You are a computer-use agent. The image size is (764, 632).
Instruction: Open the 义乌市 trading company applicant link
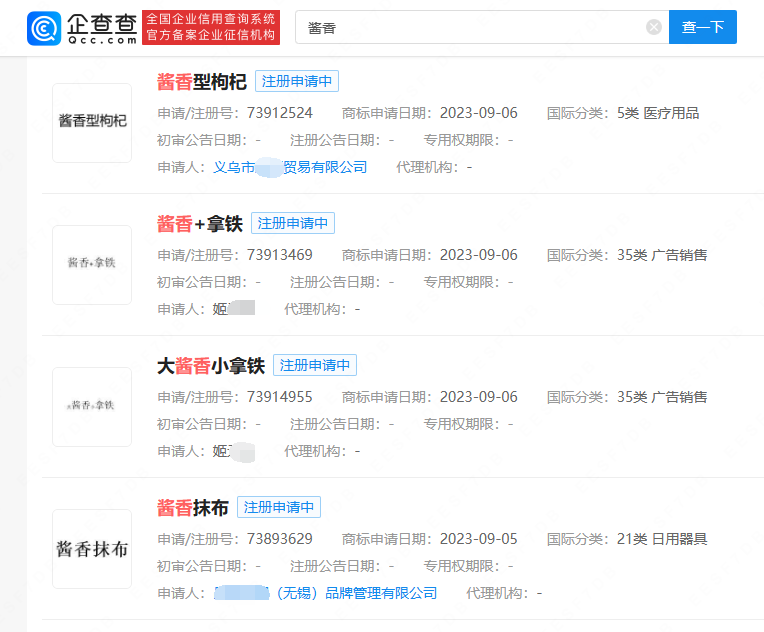(290, 167)
